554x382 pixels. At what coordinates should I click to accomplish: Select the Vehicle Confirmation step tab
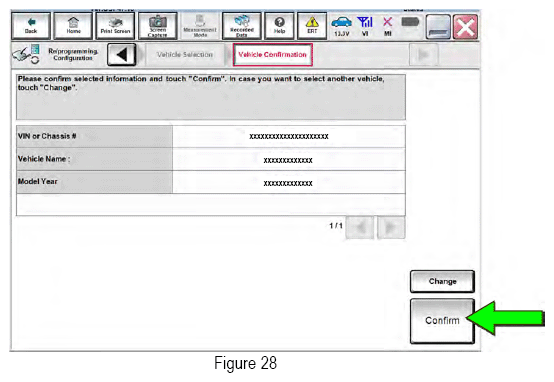point(272,55)
